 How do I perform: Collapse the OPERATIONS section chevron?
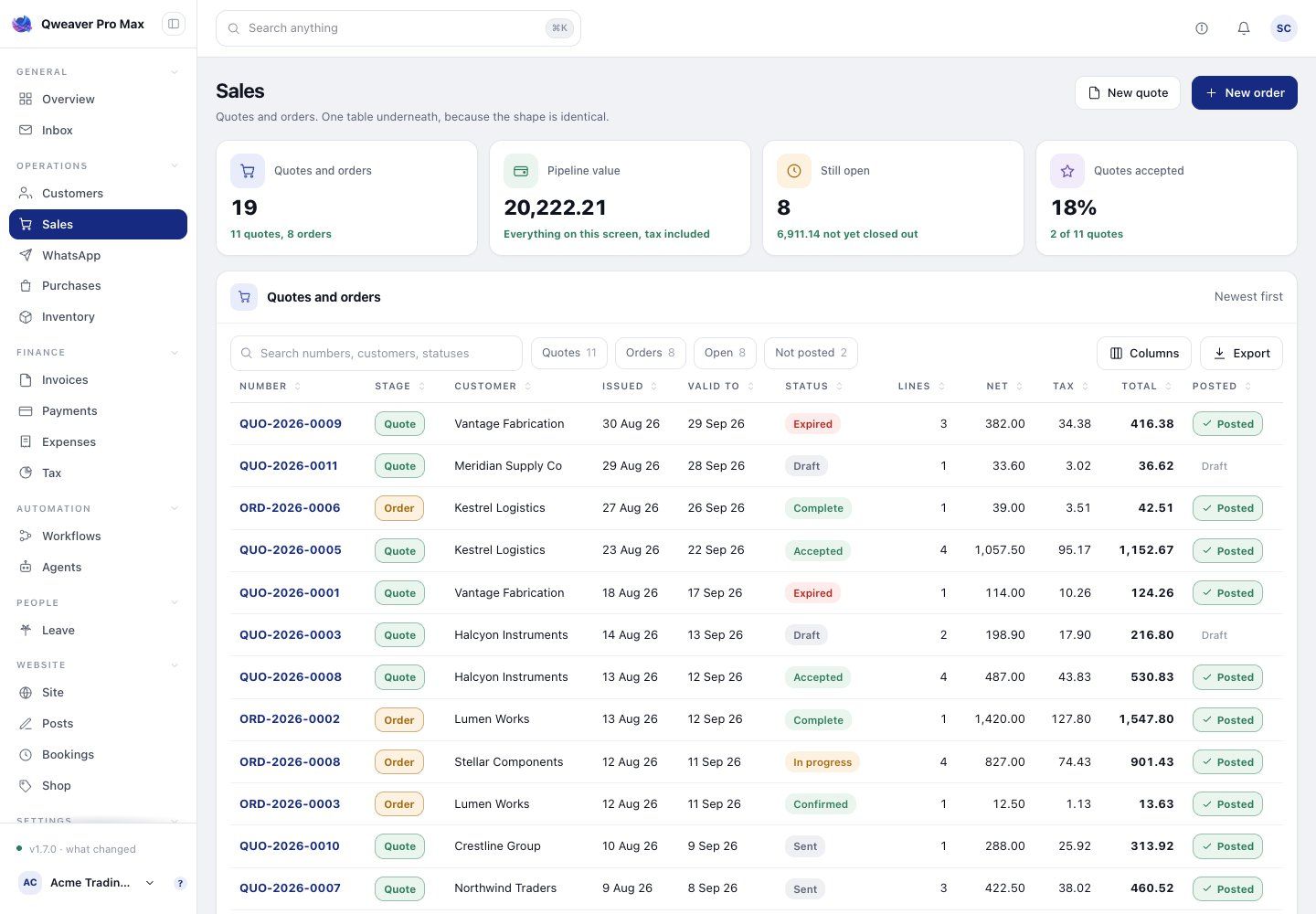coord(174,165)
